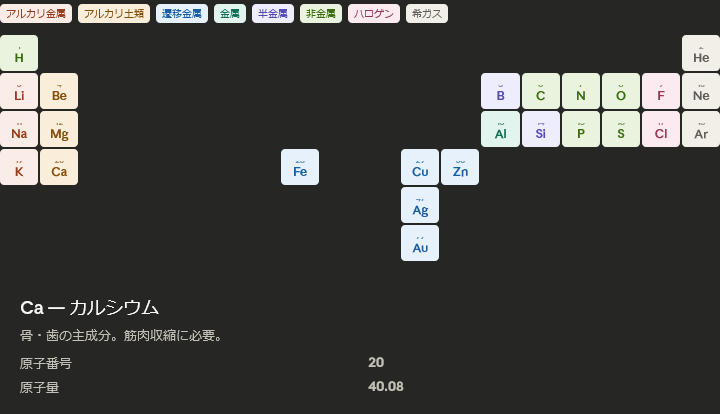Click the Helium (He) element tile
720x414 pixels.
[x=700, y=53]
